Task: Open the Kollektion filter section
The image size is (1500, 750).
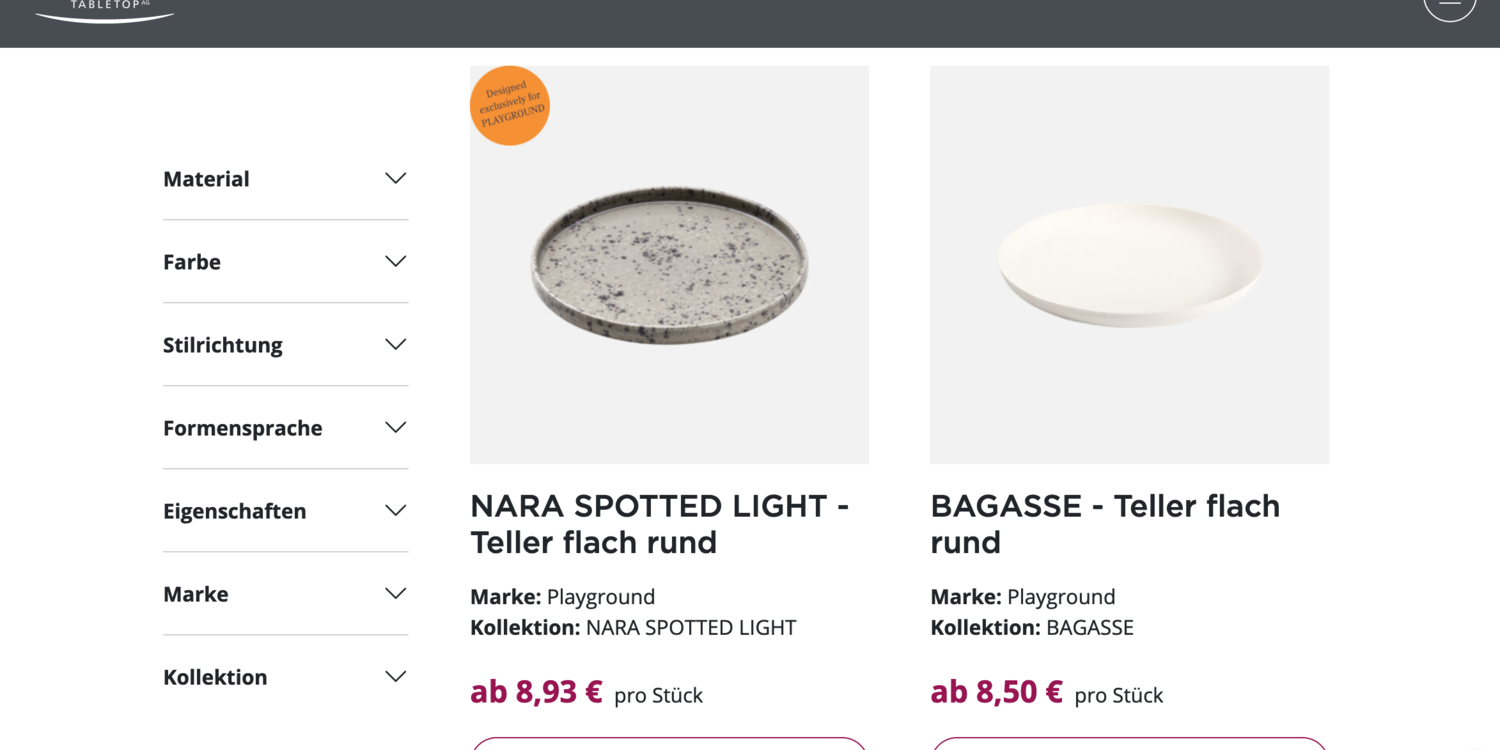Action: pyautogui.click(x=285, y=677)
